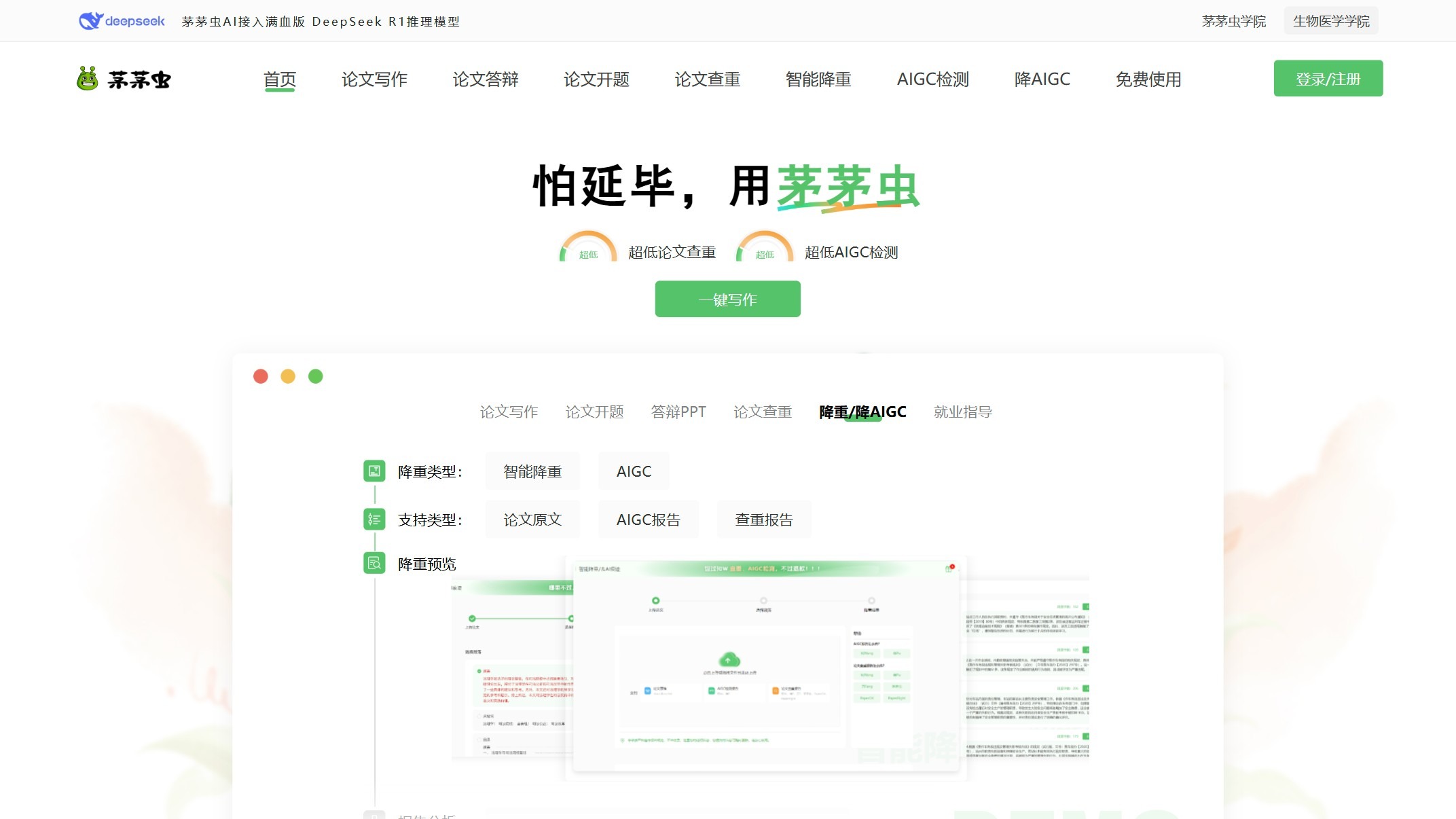Click the deepseek logo icon

[x=89, y=20]
